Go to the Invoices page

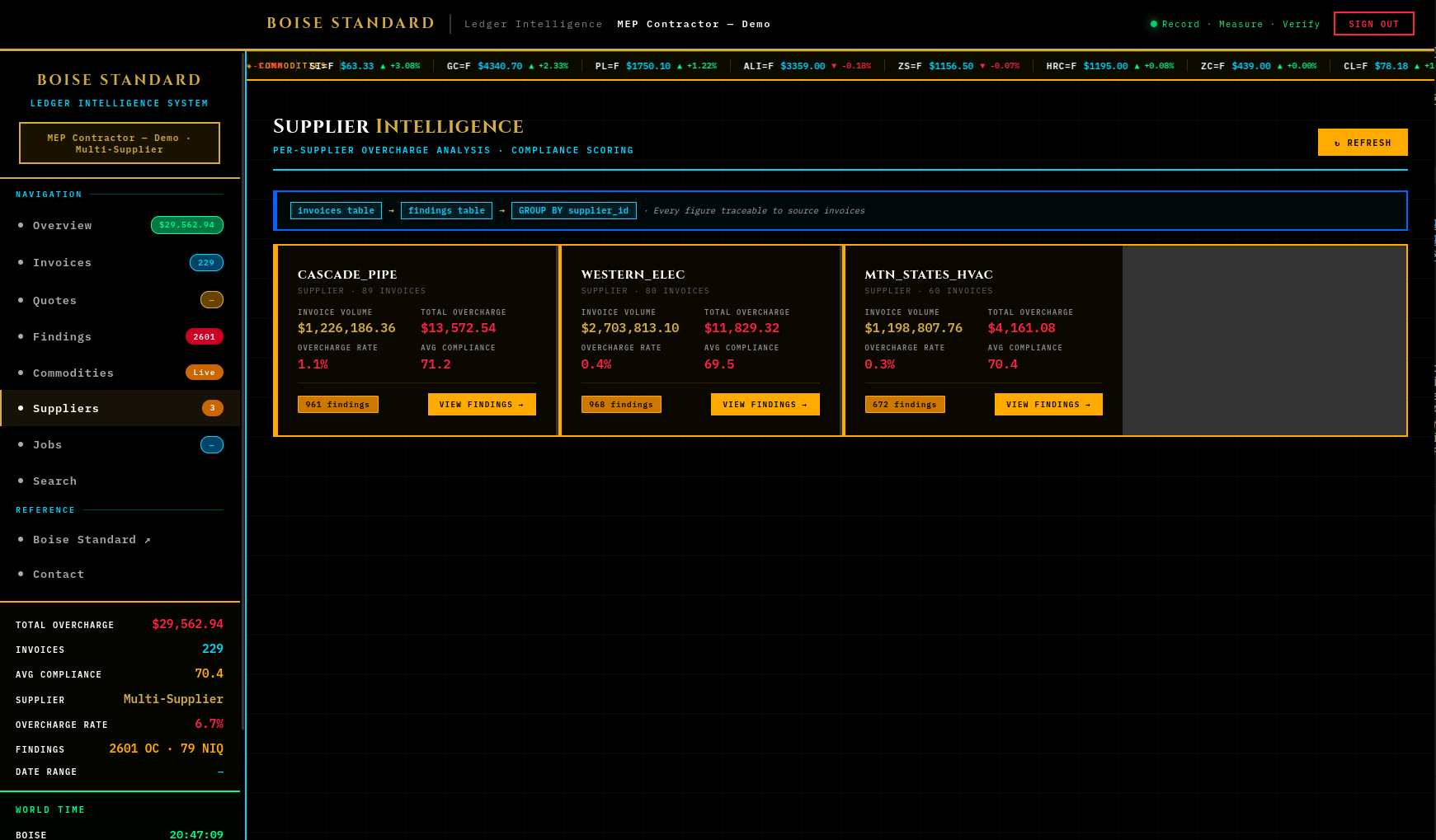point(120,263)
